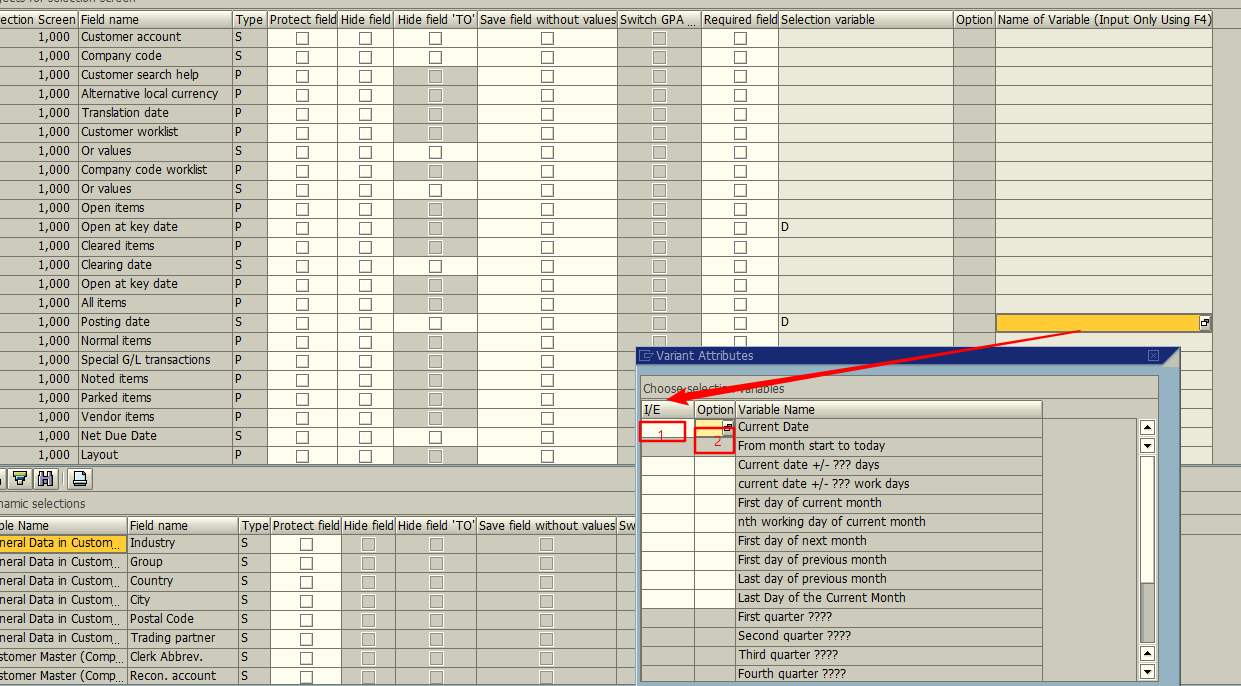Click the binoculars Find icon
The width and height of the screenshot is (1241, 686).
tap(46, 479)
